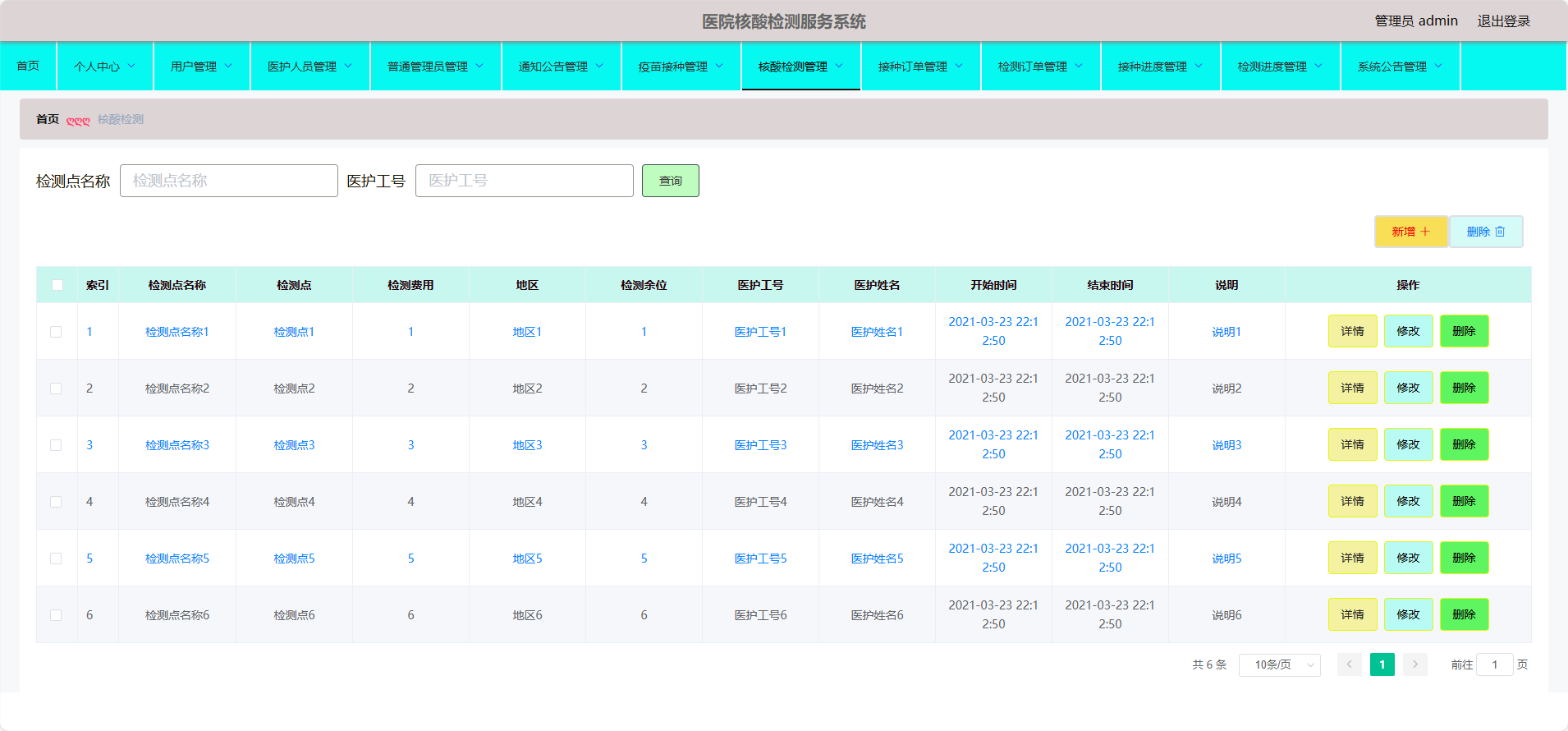Open the 系统公告管理 menu

click(1401, 67)
